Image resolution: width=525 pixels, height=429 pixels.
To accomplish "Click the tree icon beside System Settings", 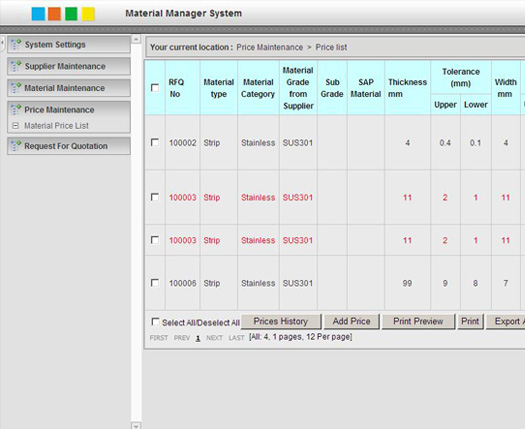I will pos(16,44).
